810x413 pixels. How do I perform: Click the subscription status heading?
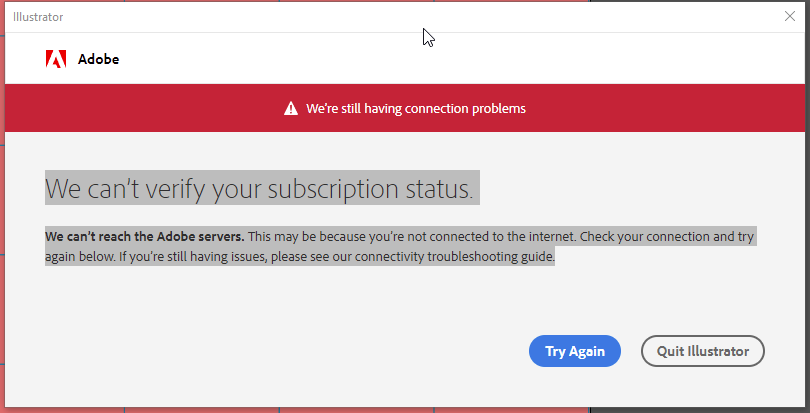(x=259, y=188)
